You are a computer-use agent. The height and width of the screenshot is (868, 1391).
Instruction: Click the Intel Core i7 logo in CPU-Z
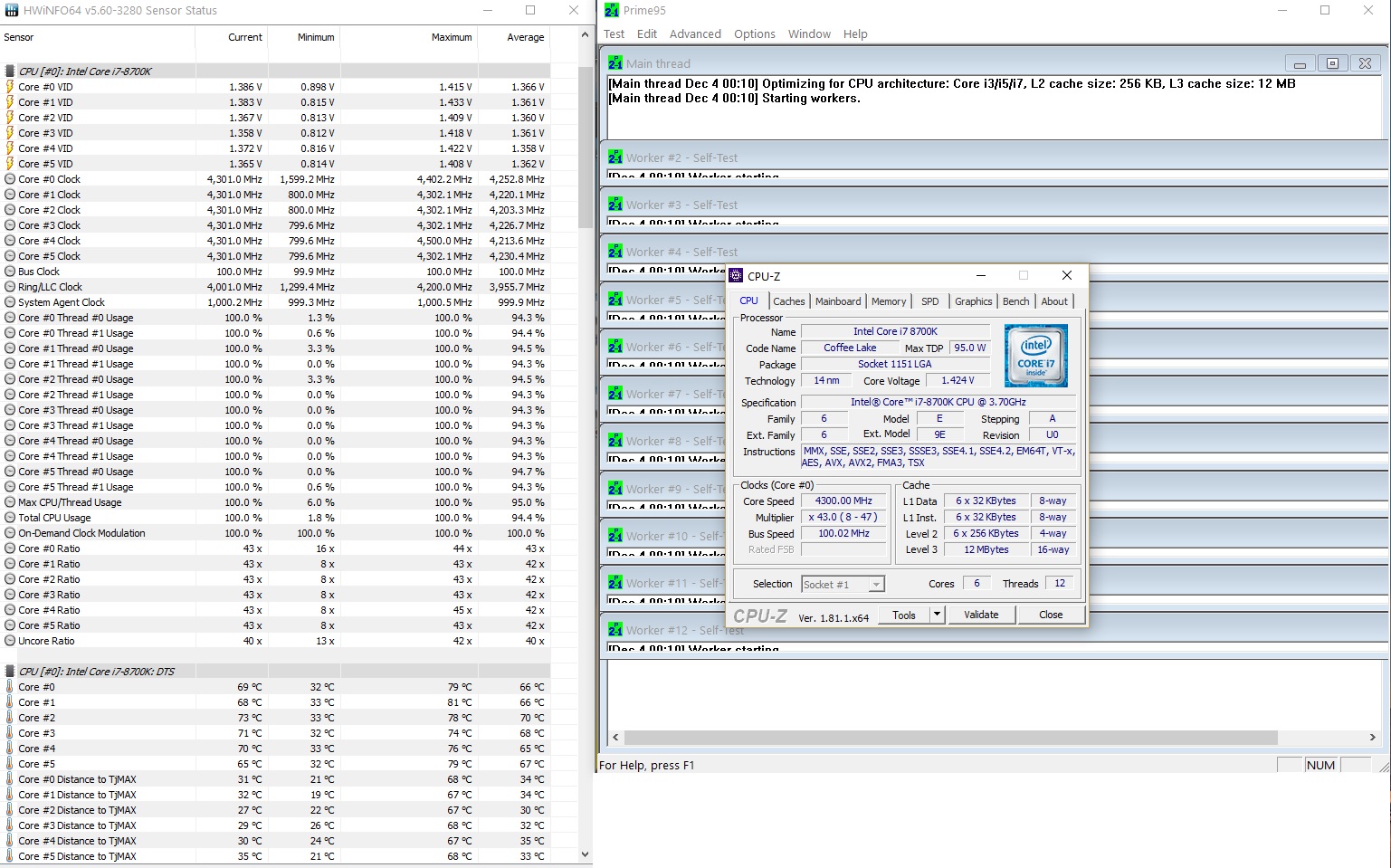tap(1036, 356)
